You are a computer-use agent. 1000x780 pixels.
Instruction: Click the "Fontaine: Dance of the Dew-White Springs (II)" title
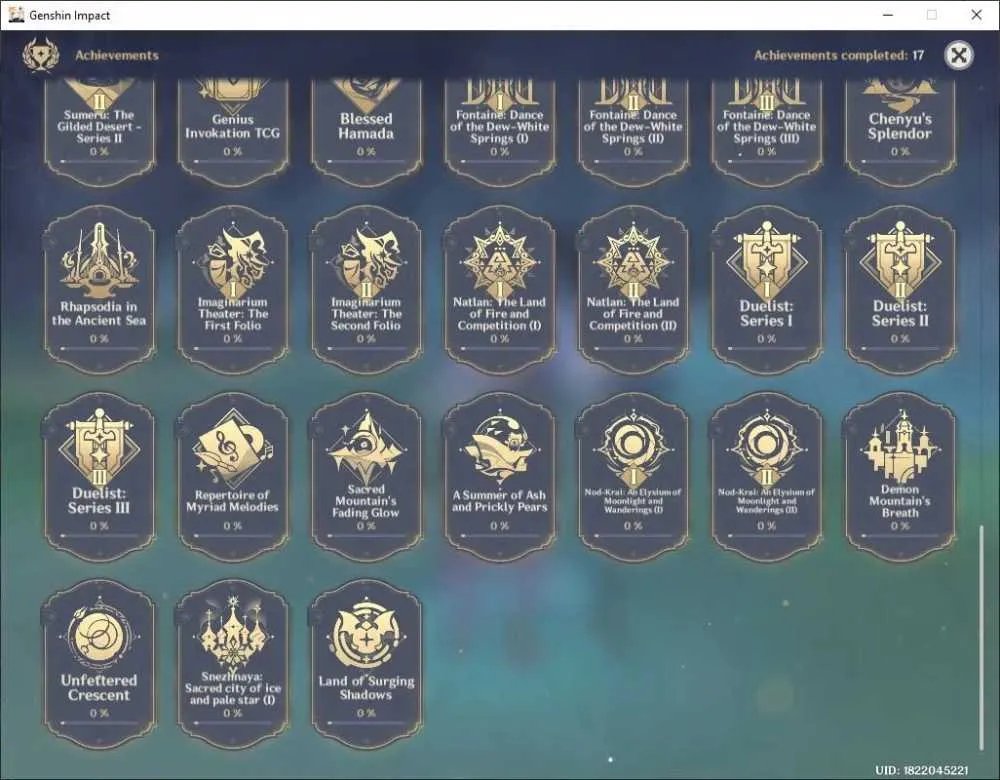click(x=633, y=126)
